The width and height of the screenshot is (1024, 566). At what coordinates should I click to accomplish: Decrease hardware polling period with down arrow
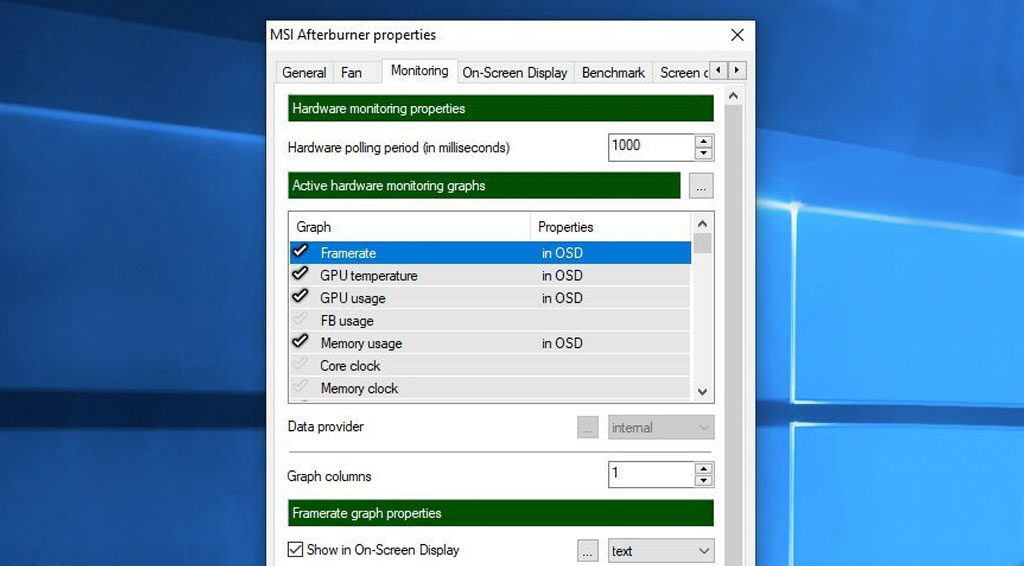pos(703,154)
